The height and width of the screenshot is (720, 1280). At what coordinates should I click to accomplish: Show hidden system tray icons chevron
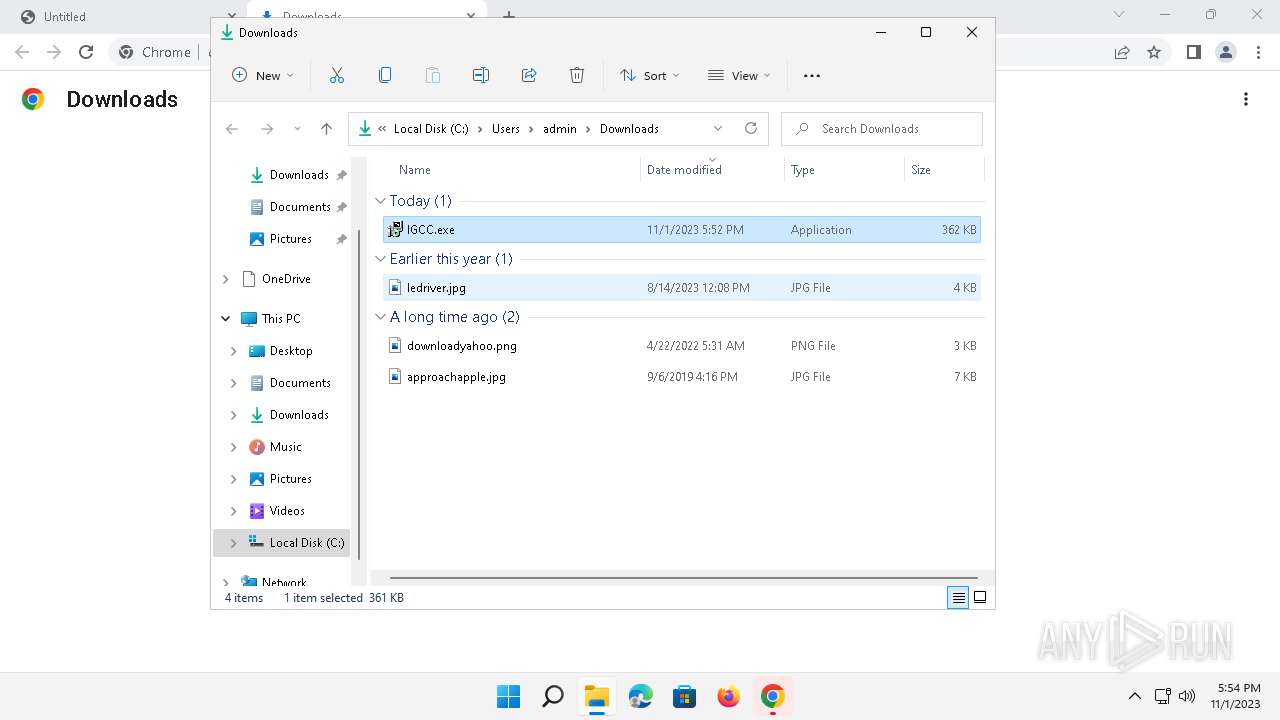point(1134,696)
